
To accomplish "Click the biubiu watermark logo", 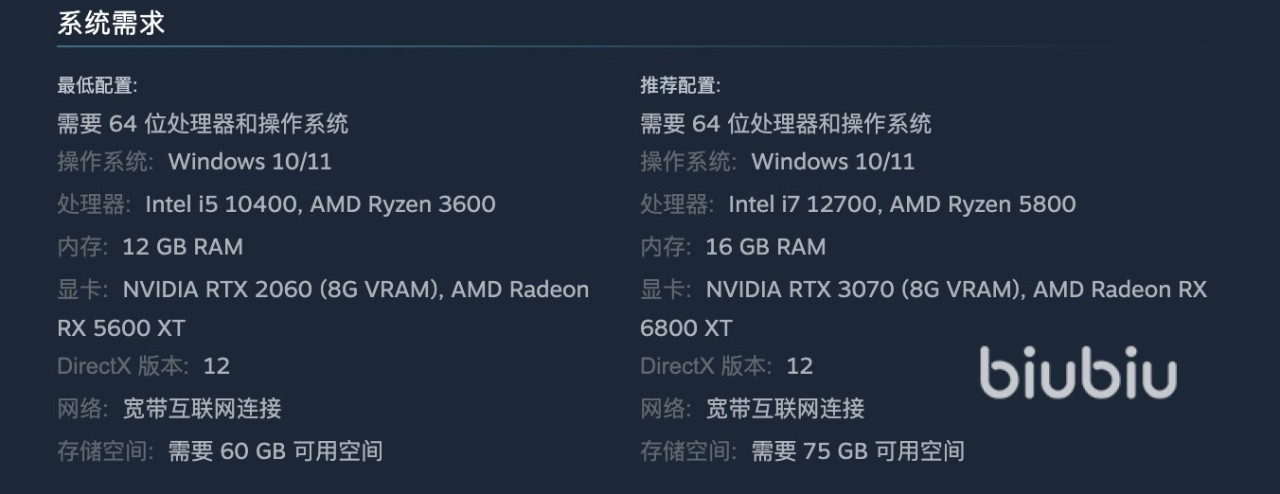I will point(1078,373).
